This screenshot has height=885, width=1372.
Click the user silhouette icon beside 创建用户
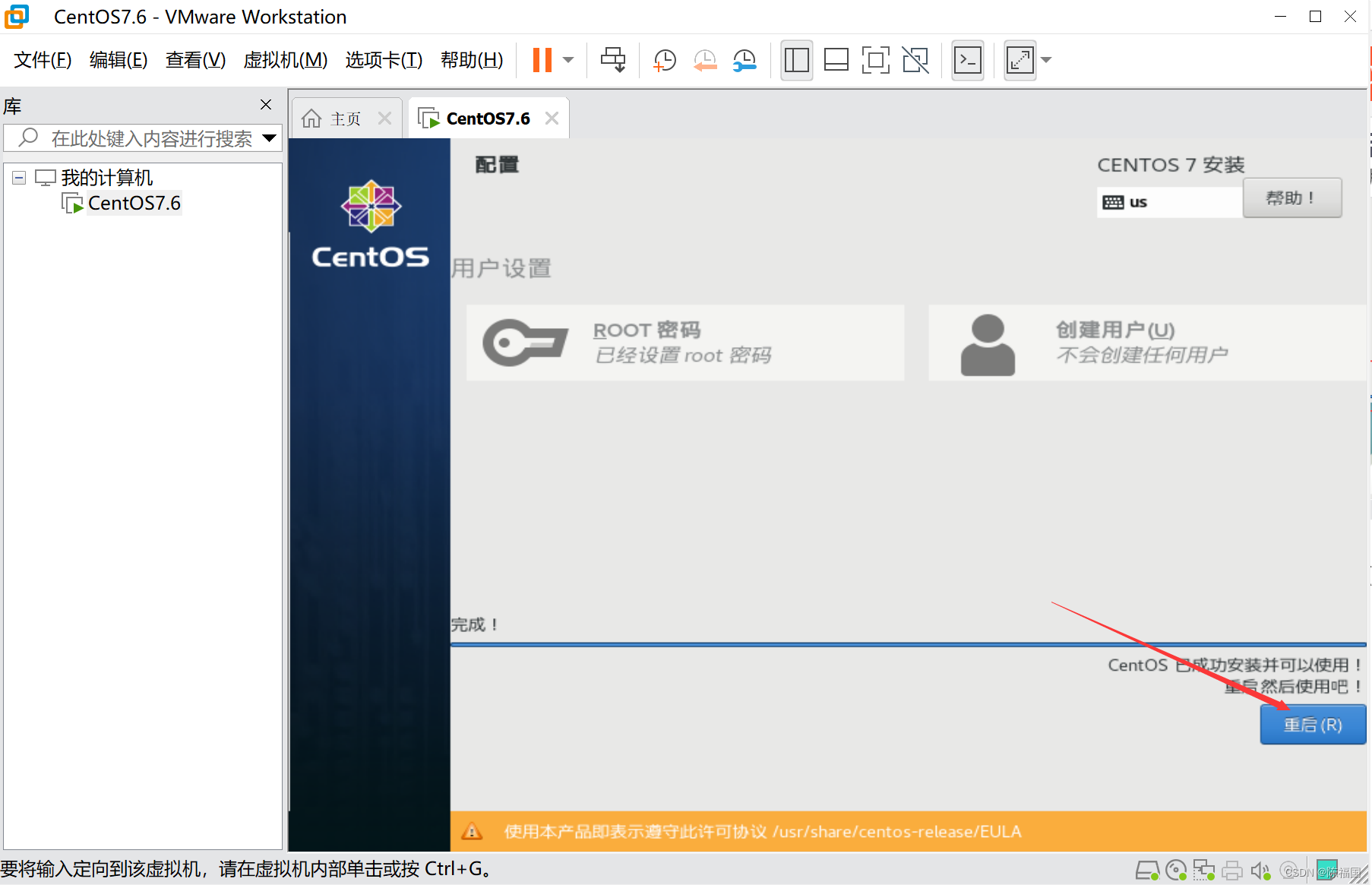(x=988, y=345)
